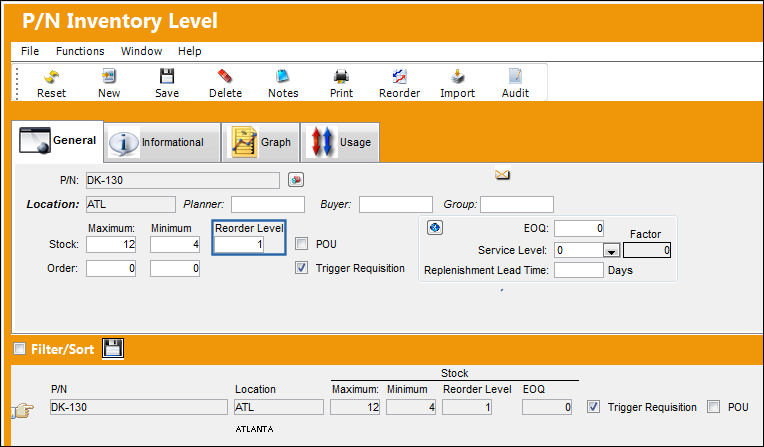Click the EOQ cell showing 0 in list

pos(547,407)
